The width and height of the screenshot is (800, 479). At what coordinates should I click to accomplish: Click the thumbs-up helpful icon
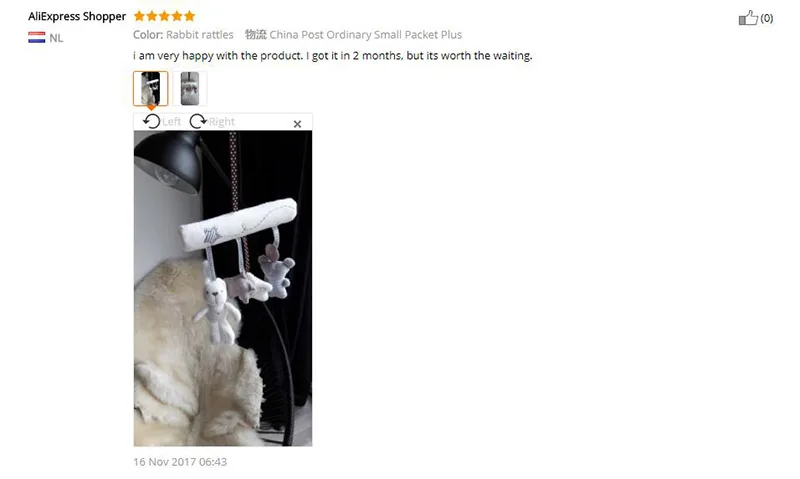pyautogui.click(x=748, y=18)
